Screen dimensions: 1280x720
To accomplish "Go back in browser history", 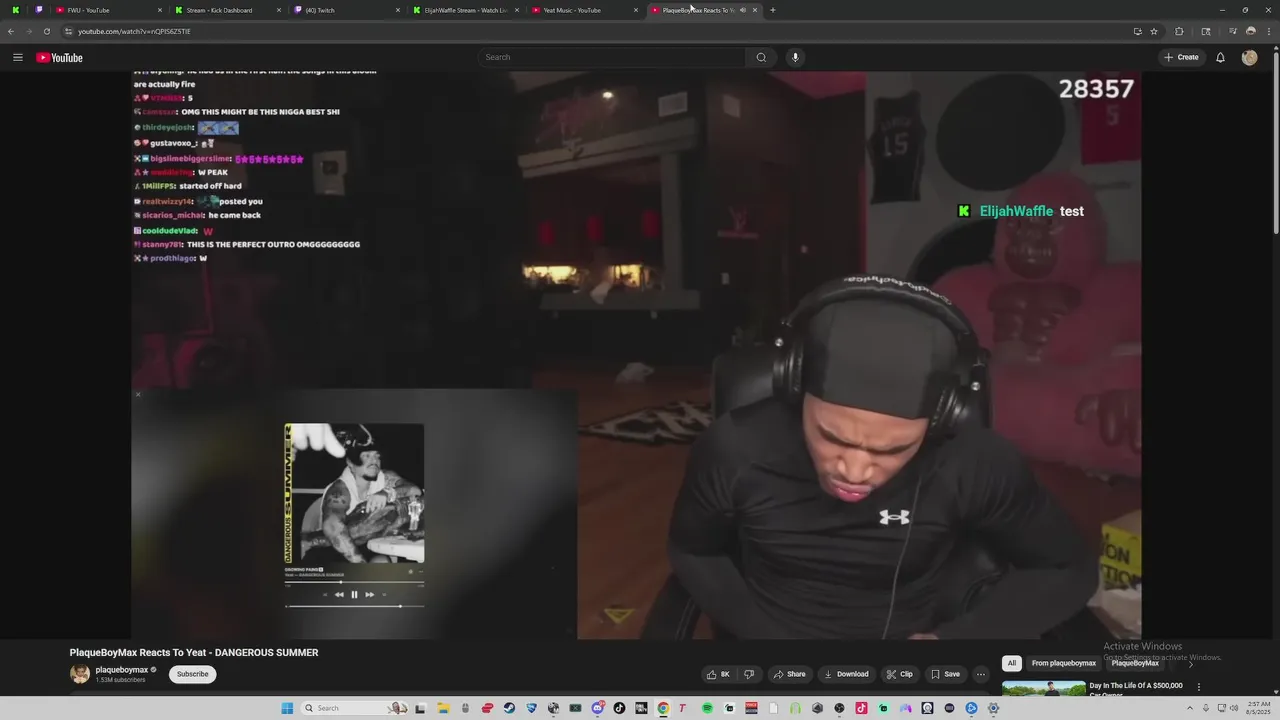I will tap(11, 31).
